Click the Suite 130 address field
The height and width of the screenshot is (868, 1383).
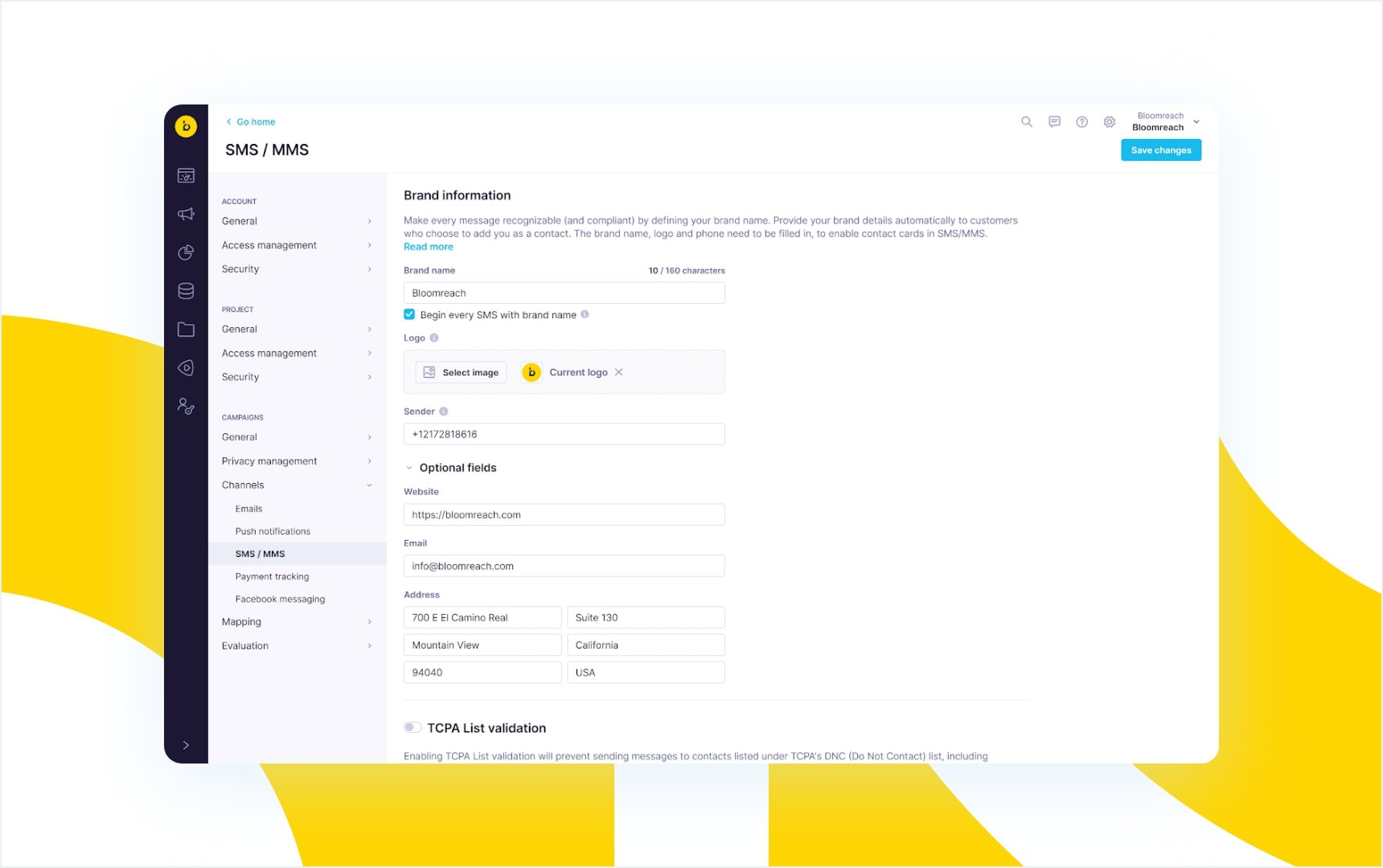pos(646,617)
